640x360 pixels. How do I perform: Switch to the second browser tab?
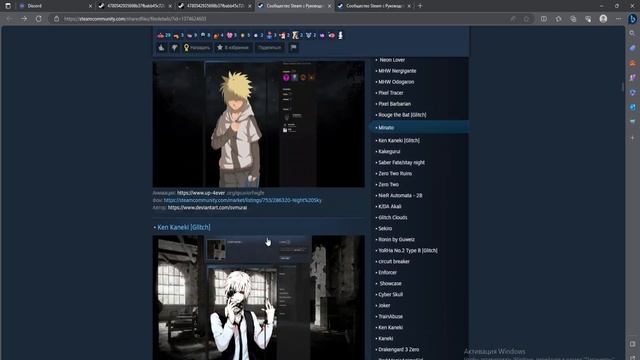tap(135, 6)
